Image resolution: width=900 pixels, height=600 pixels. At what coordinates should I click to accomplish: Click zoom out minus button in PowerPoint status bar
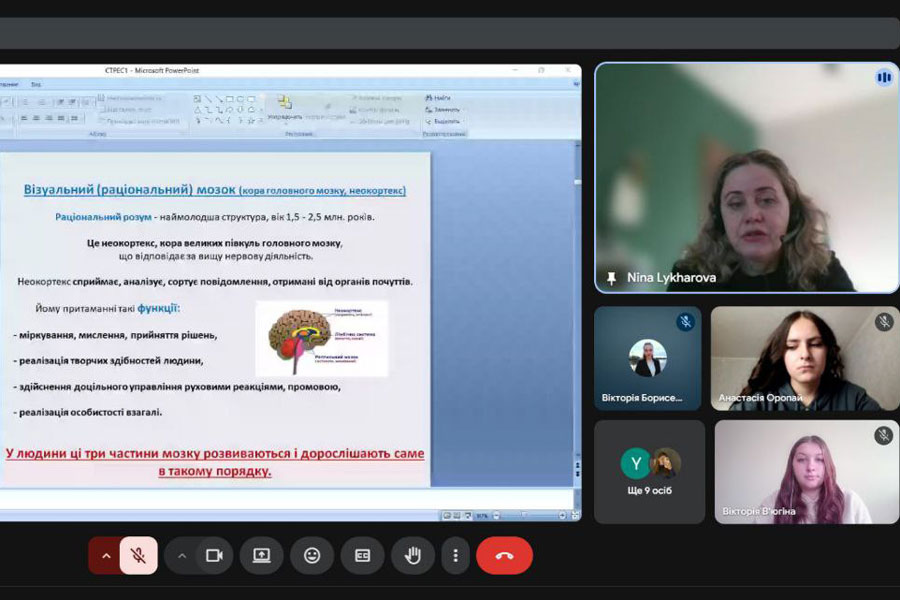[x=496, y=516]
